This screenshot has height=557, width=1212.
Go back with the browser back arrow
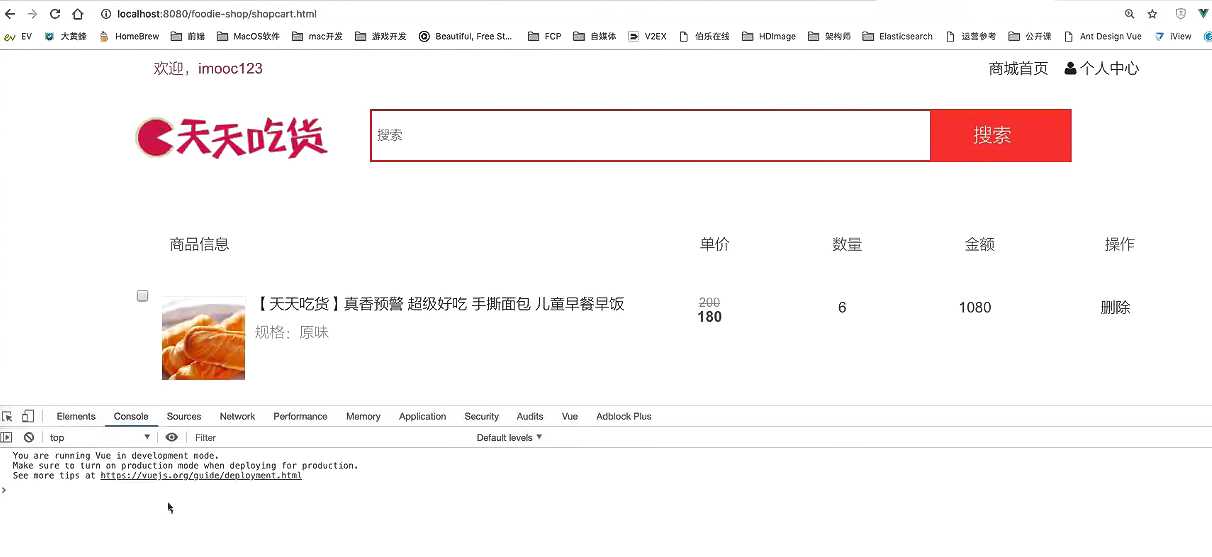point(10,14)
